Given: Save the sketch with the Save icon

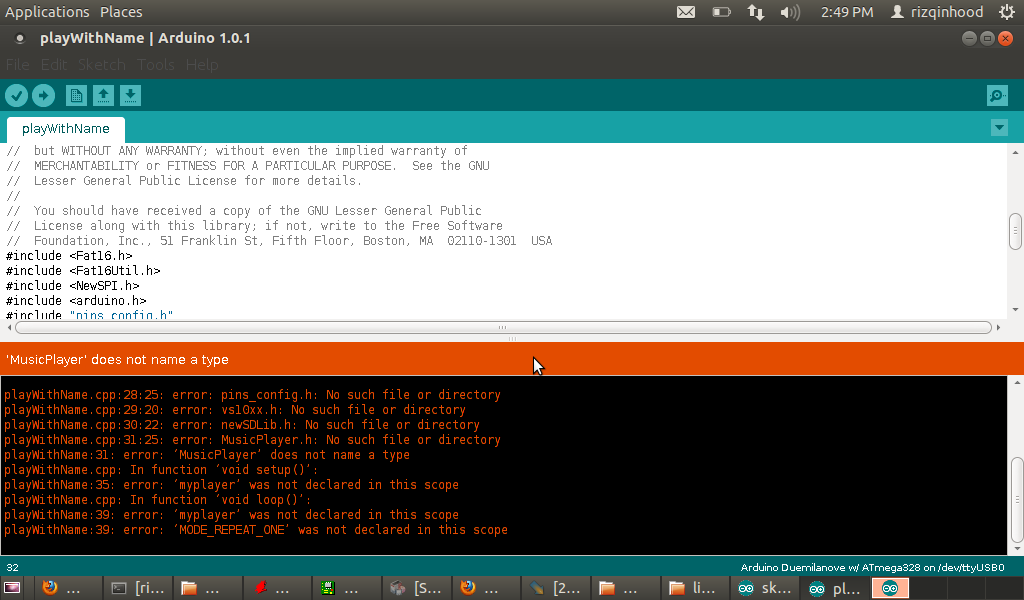Looking at the screenshot, I should (x=130, y=96).
